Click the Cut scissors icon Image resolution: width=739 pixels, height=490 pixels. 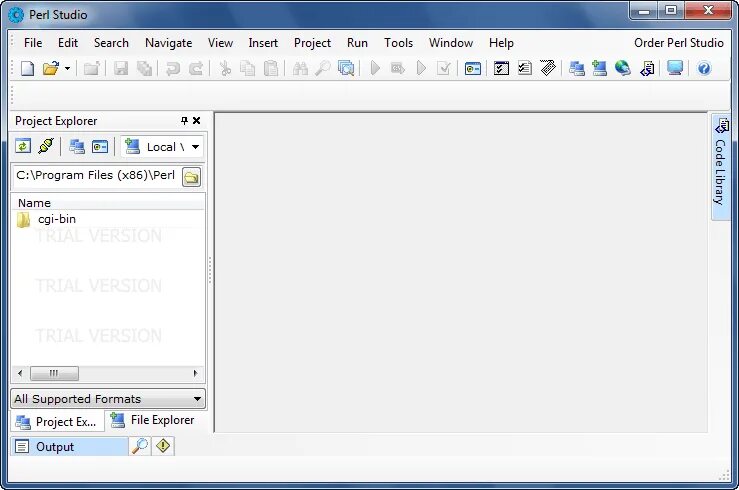tap(225, 68)
